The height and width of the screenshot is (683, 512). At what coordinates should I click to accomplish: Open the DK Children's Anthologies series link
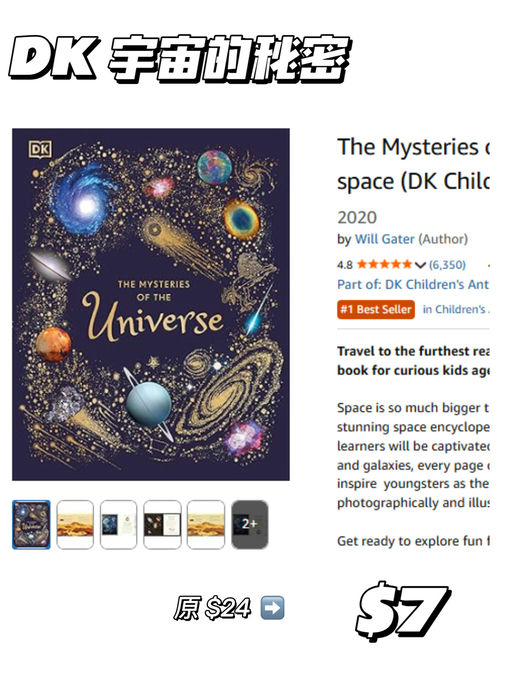click(x=413, y=284)
